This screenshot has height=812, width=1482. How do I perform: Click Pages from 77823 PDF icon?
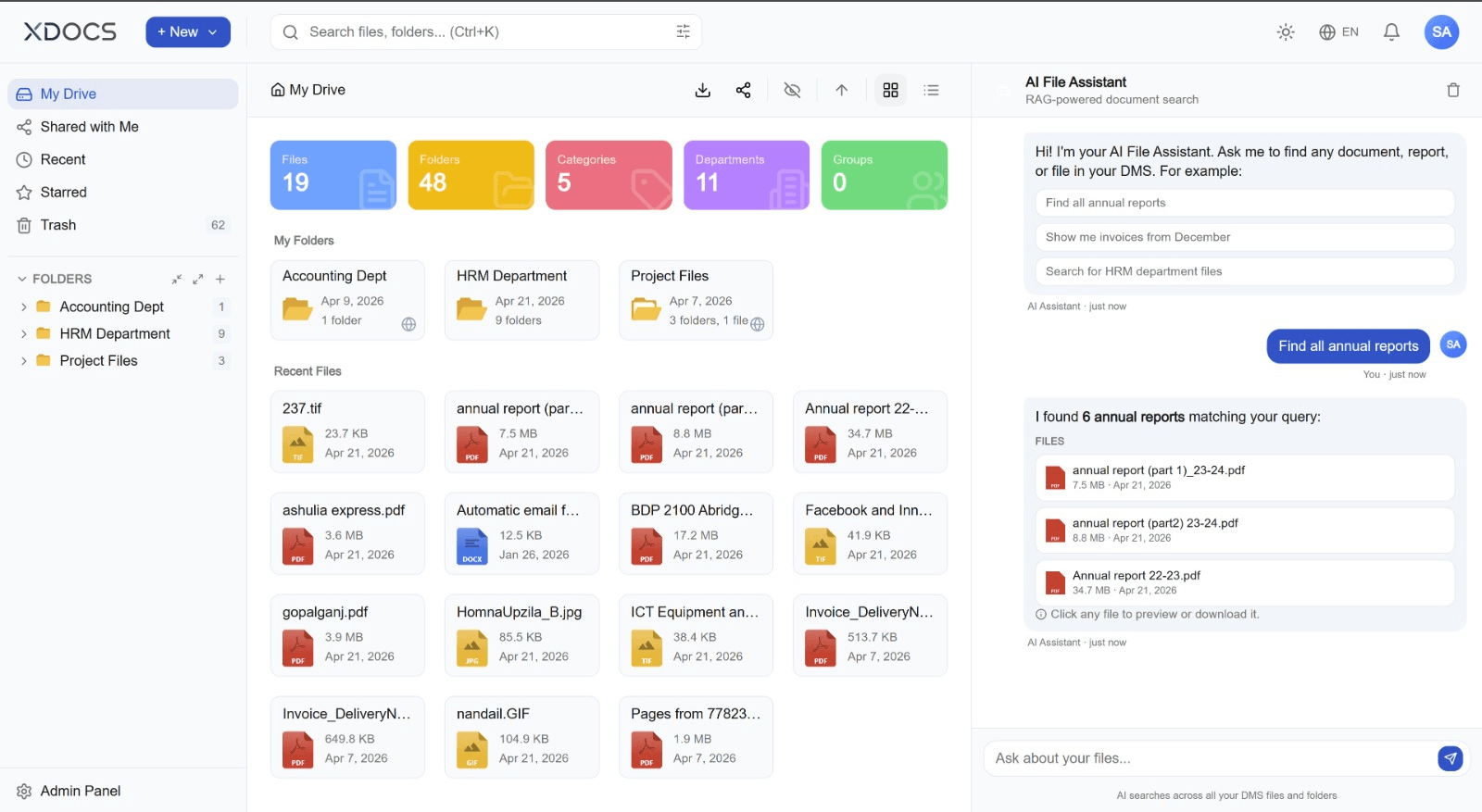pos(647,750)
